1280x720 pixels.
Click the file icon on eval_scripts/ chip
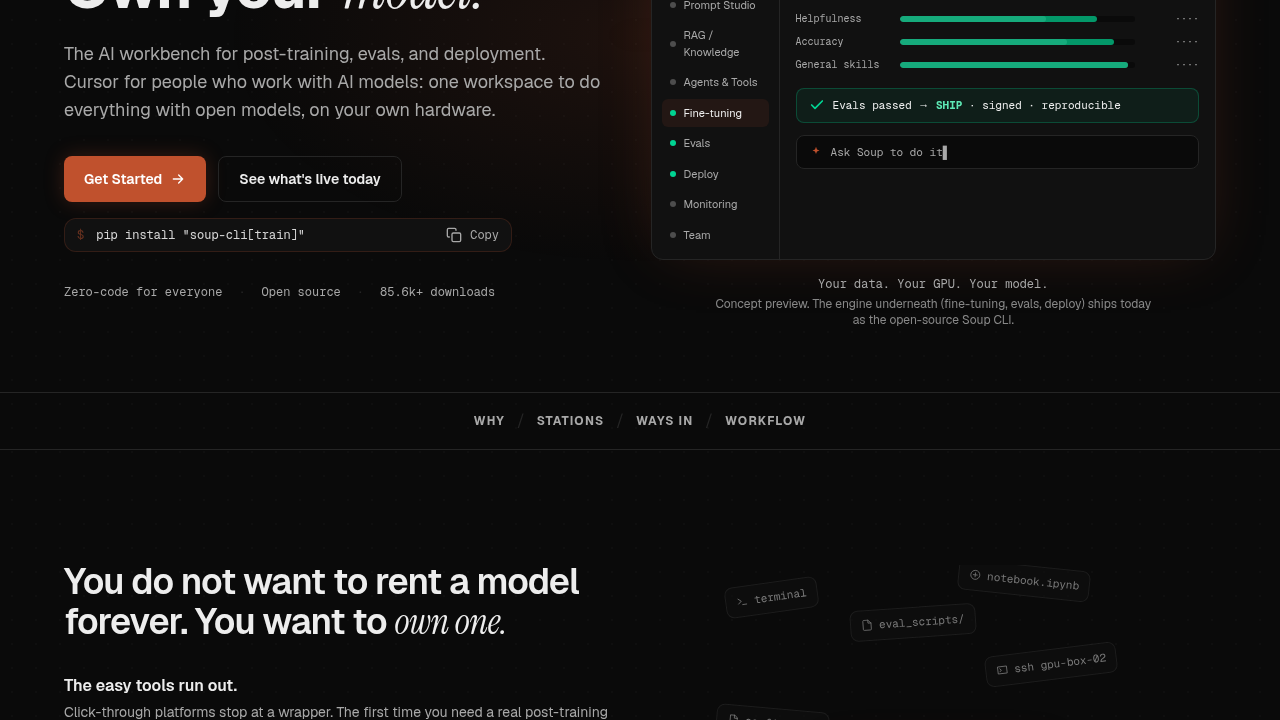pos(867,625)
